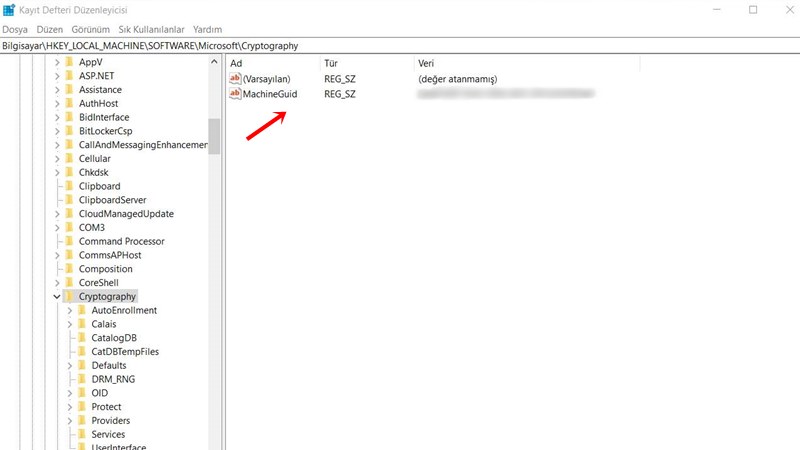Click the Clipboard folder icon
The width and height of the screenshot is (800, 450).
pos(70,186)
